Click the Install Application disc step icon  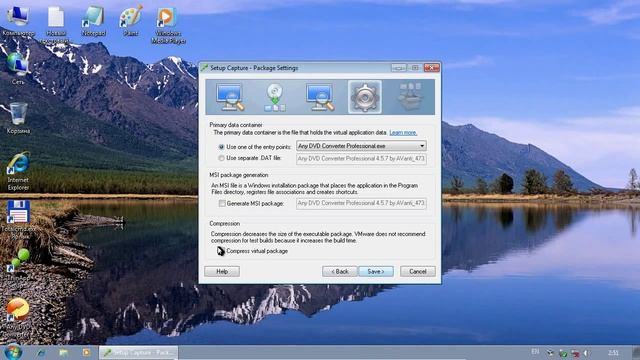275,97
